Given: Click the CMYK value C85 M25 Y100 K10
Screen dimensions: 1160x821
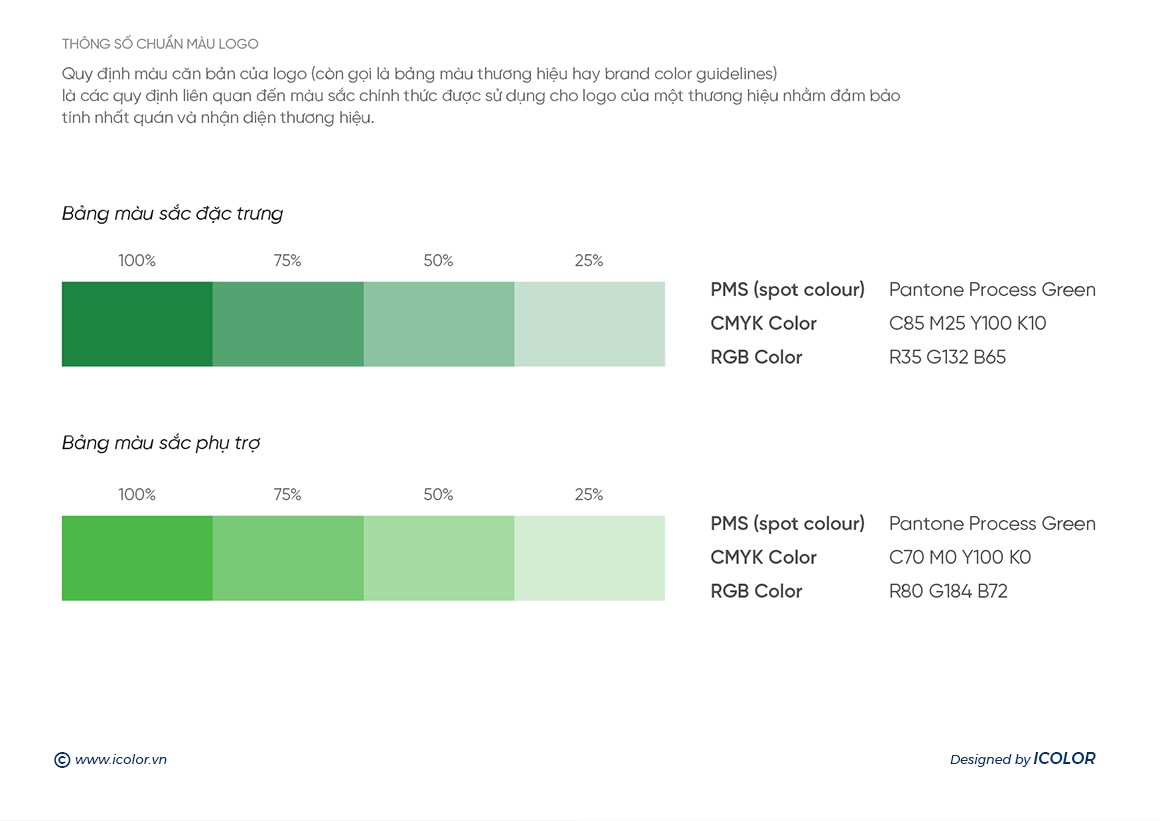Looking at the screenshot, I should coord(967,324).
